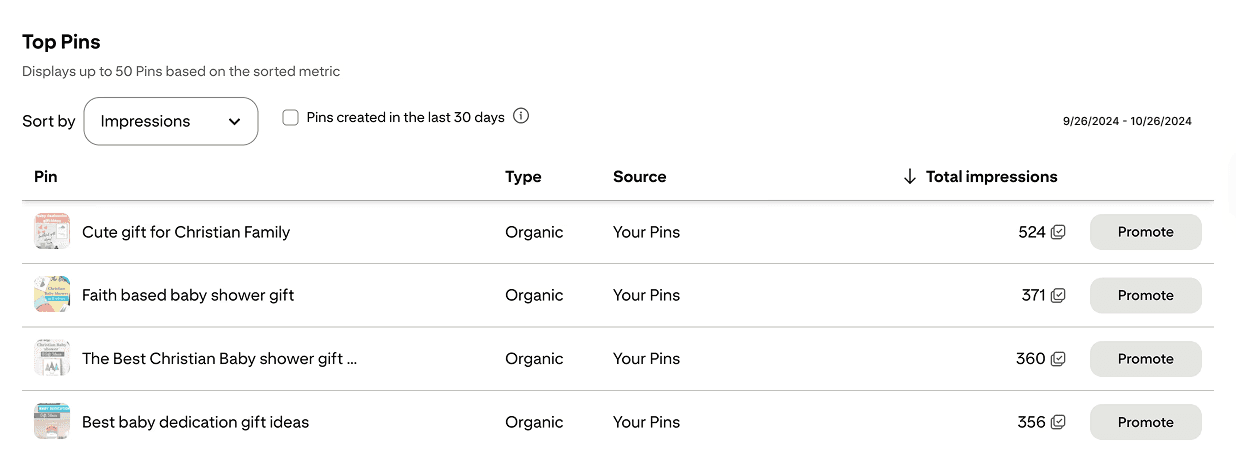The height and width of the screenshot is (452, 1236).
Task: Click the info icon beside 30 days filter
Action: click(x=521, y=116)
